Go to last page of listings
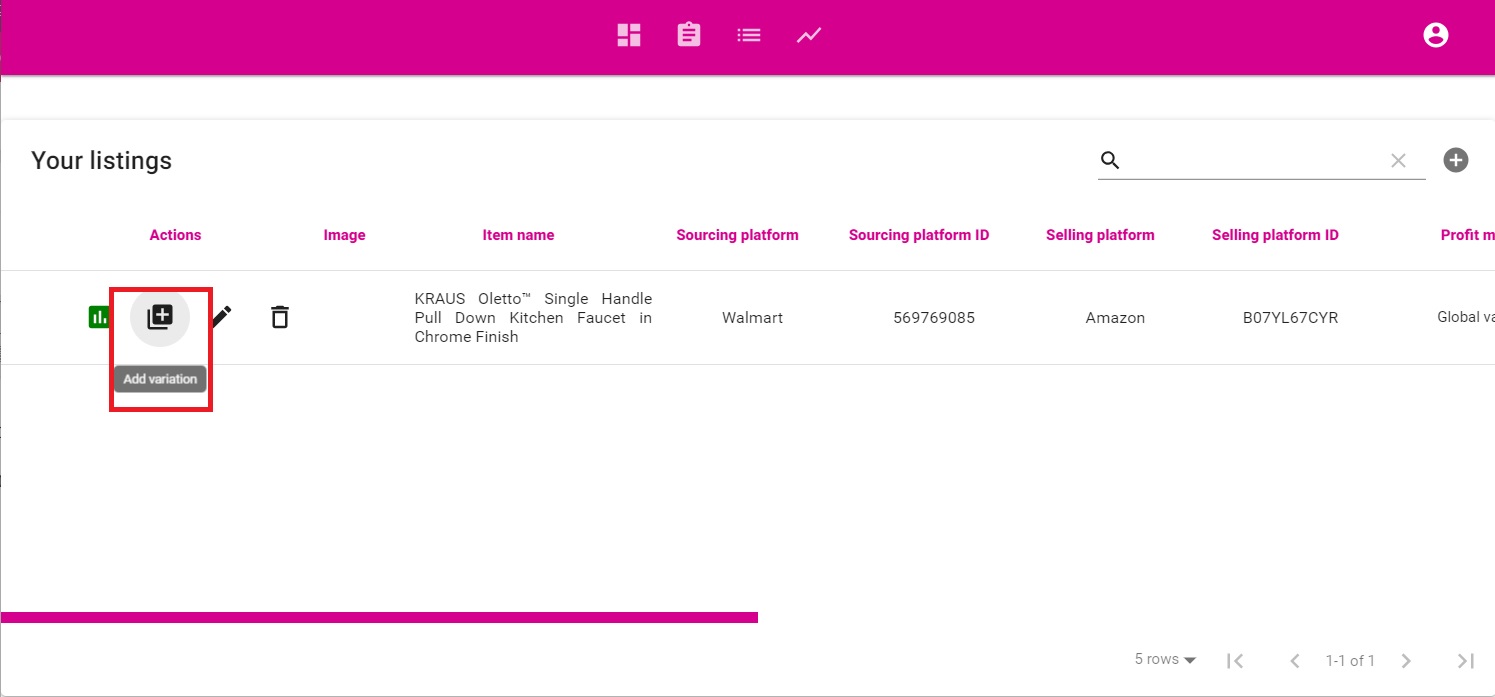Image resolution: width=1495 pixels, height=697 pixels. pyautogui.click(x=1465, y=661)
